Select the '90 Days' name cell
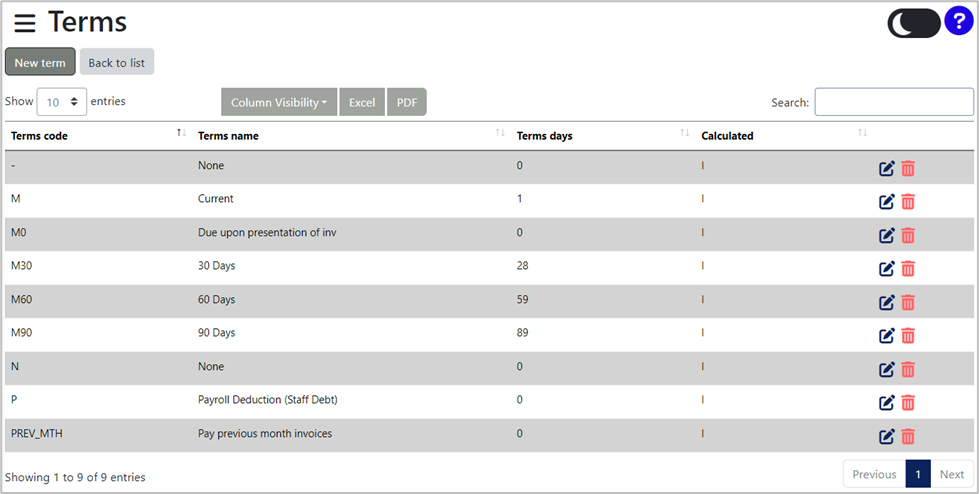Viewport: 979px width, 494px height. coord(217,332)
